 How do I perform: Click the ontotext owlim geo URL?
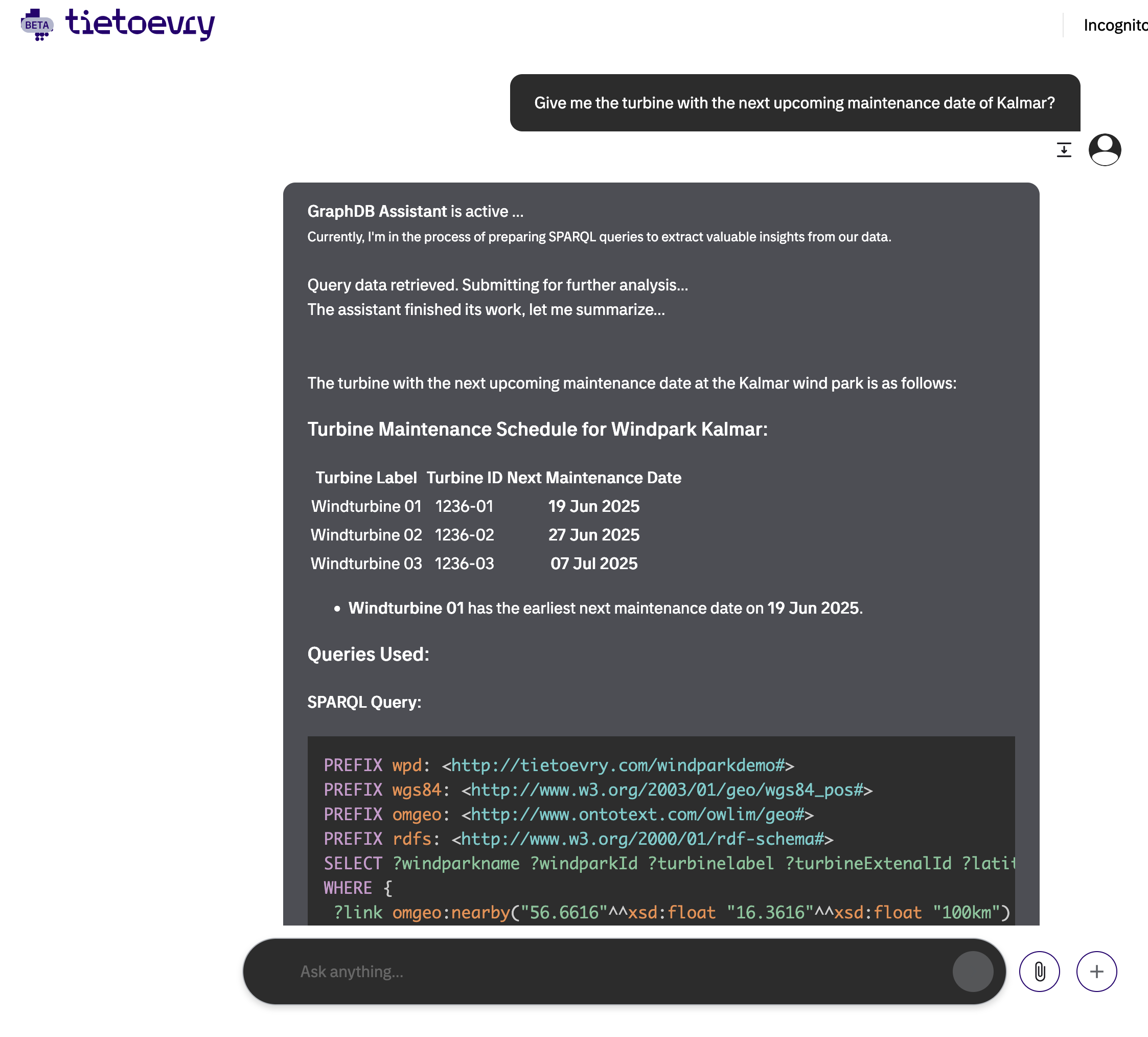(637, 814)
